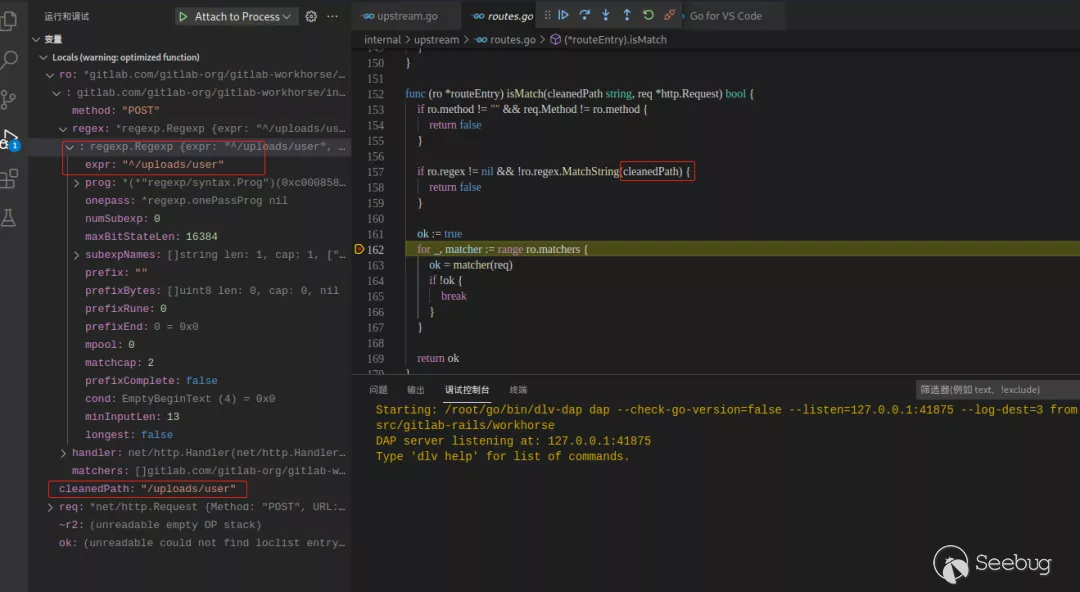Screen dimensions: 1080x592
Task: Click the Continue debug button
Action: 563,16
